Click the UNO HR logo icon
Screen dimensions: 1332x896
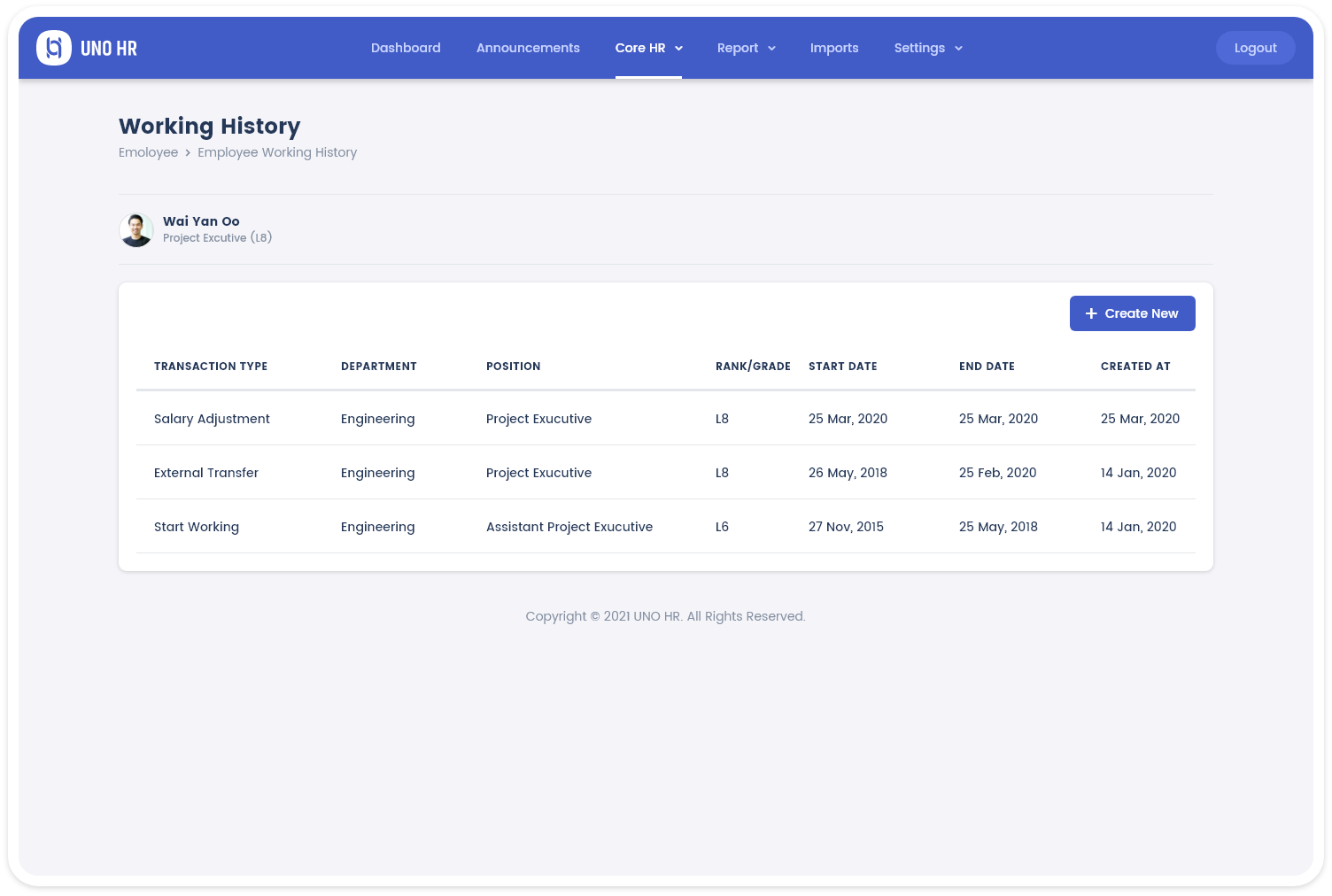(x=54, y=48)
